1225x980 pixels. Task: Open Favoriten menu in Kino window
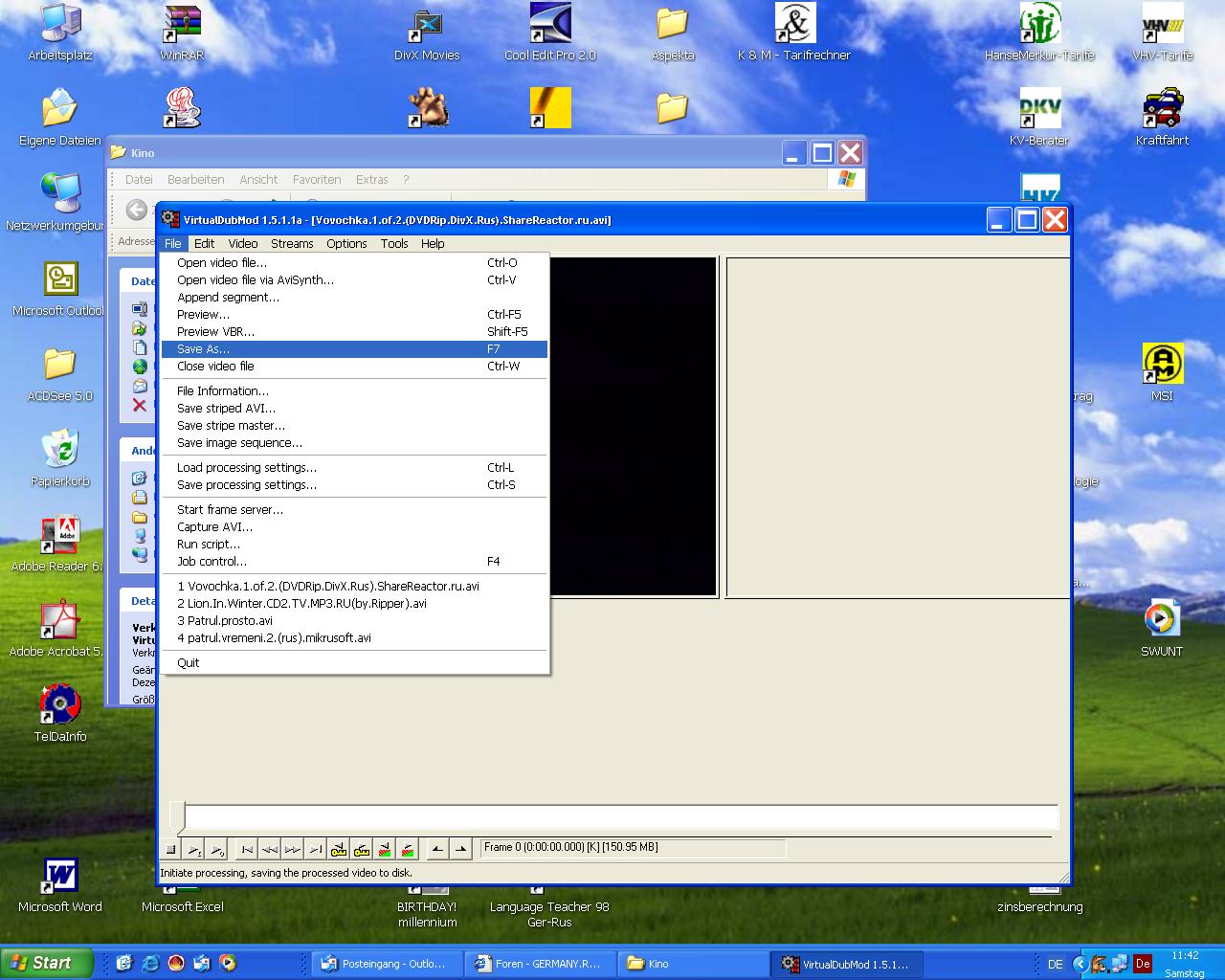point(317,179)
